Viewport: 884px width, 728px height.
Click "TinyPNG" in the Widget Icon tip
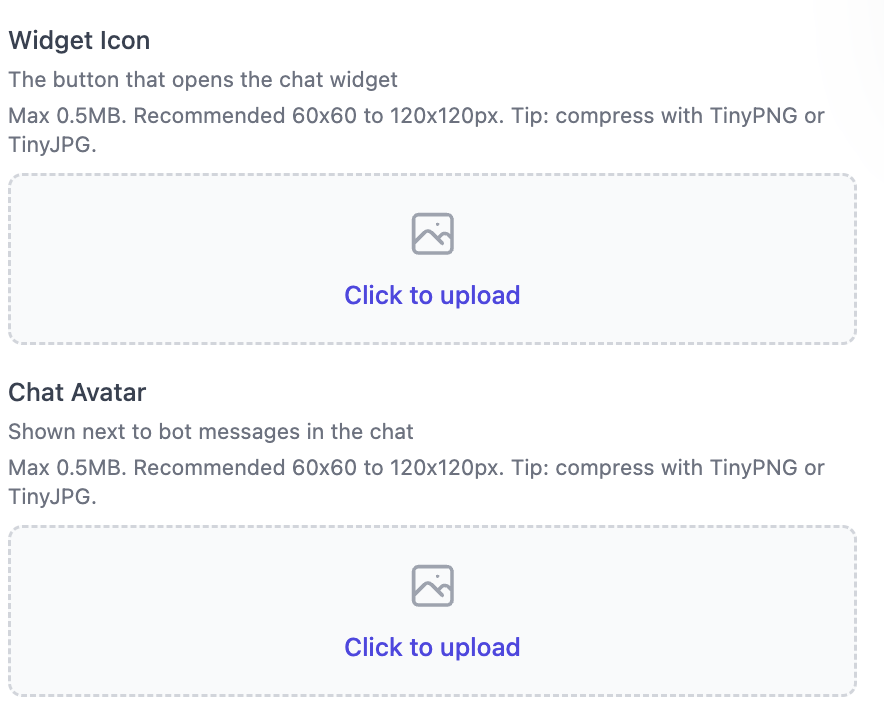[x=754, y=115]
